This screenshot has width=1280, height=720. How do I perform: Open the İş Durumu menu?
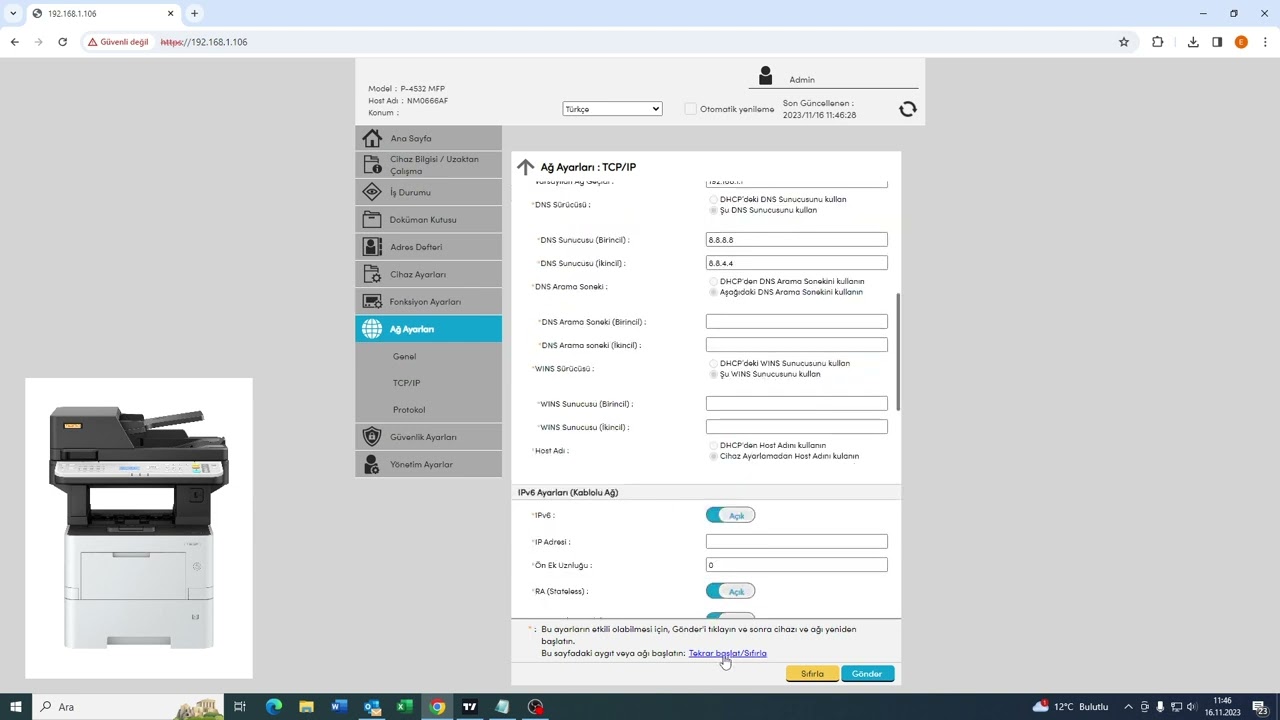coord(429,192)
